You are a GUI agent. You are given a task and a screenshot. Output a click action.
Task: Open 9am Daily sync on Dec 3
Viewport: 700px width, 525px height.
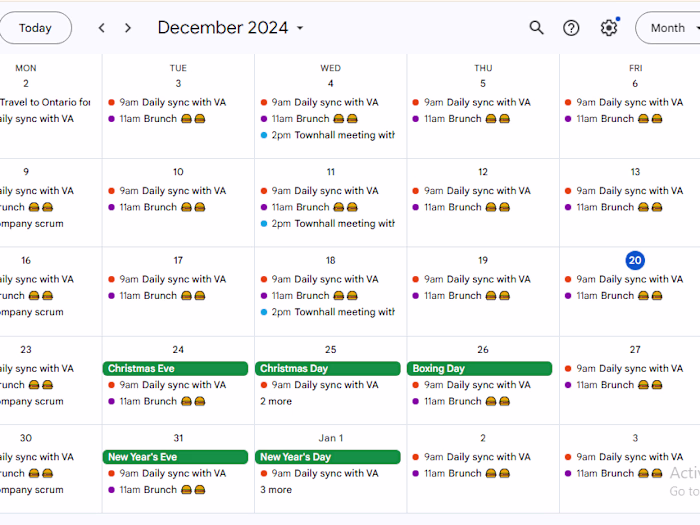[x=167, y=102]
